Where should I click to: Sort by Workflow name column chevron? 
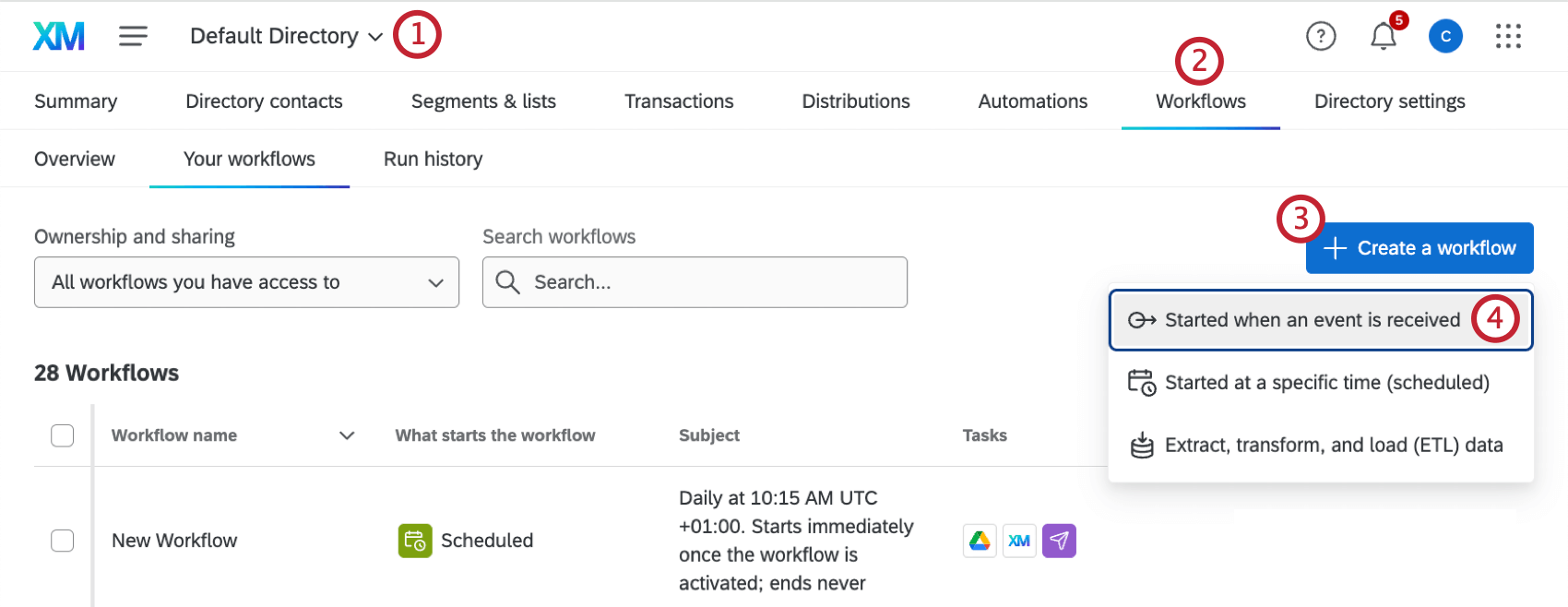click(x=347, y=435)
